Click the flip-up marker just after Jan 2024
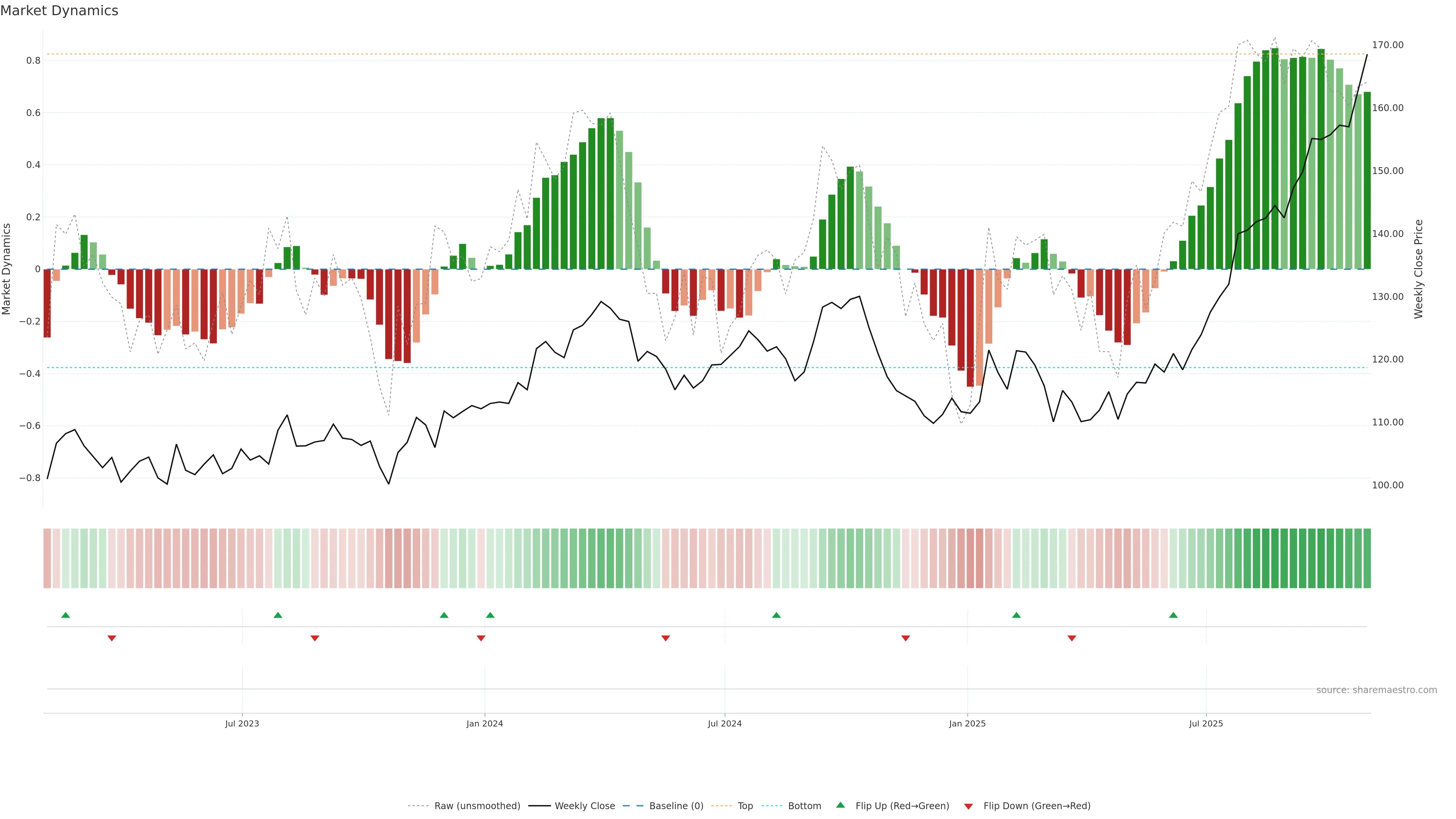1456x819 pixels. point(490,615)
